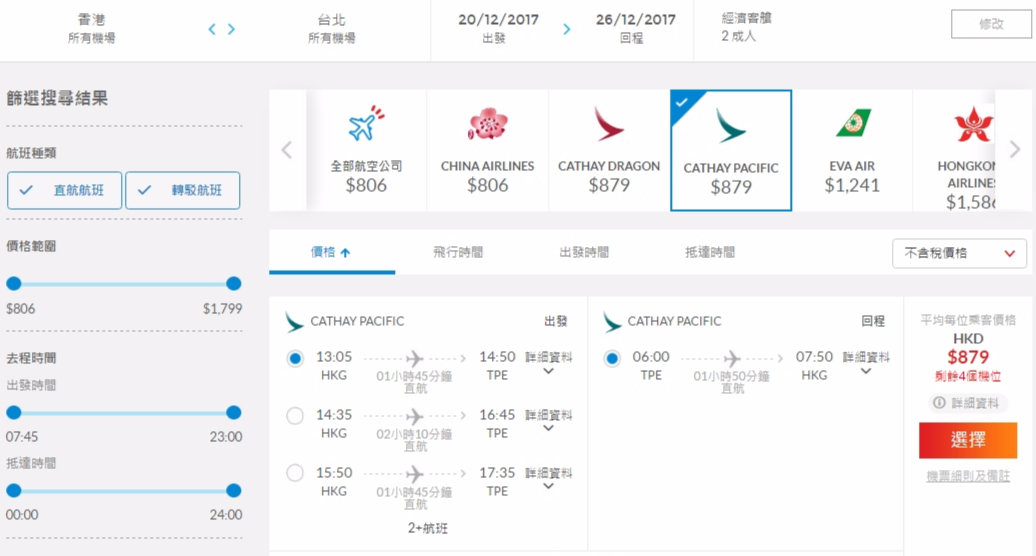Select the China Airlines plum blossom logo
1036x556 pixels.
click(488, 123)
